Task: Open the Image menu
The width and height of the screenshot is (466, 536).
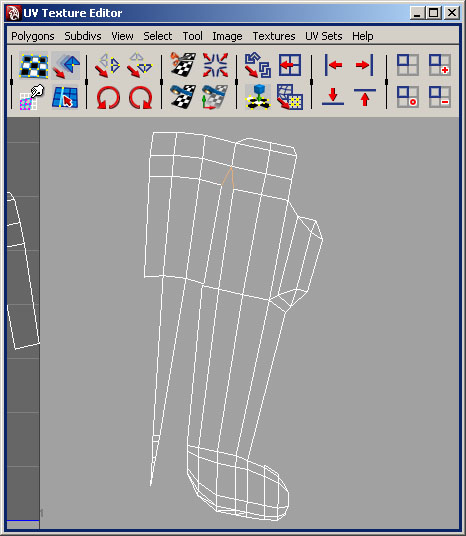Action: tap(227, 36)
